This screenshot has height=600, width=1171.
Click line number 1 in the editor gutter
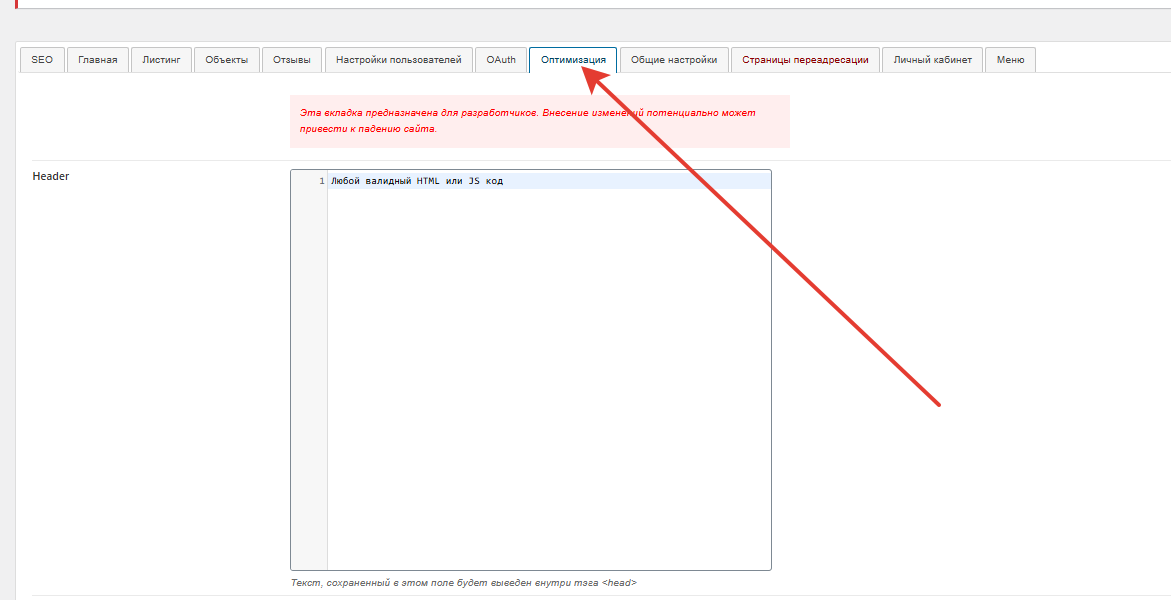[321, 181]
